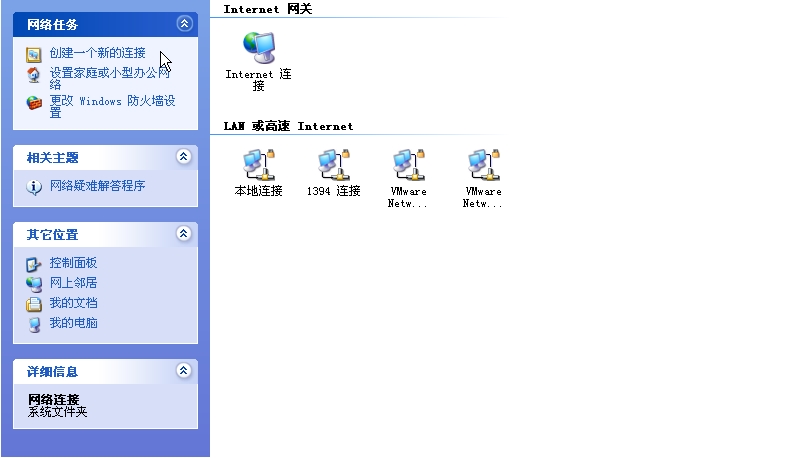
Task: Click the network troubleshooter info icon
Action: (34, 187)
